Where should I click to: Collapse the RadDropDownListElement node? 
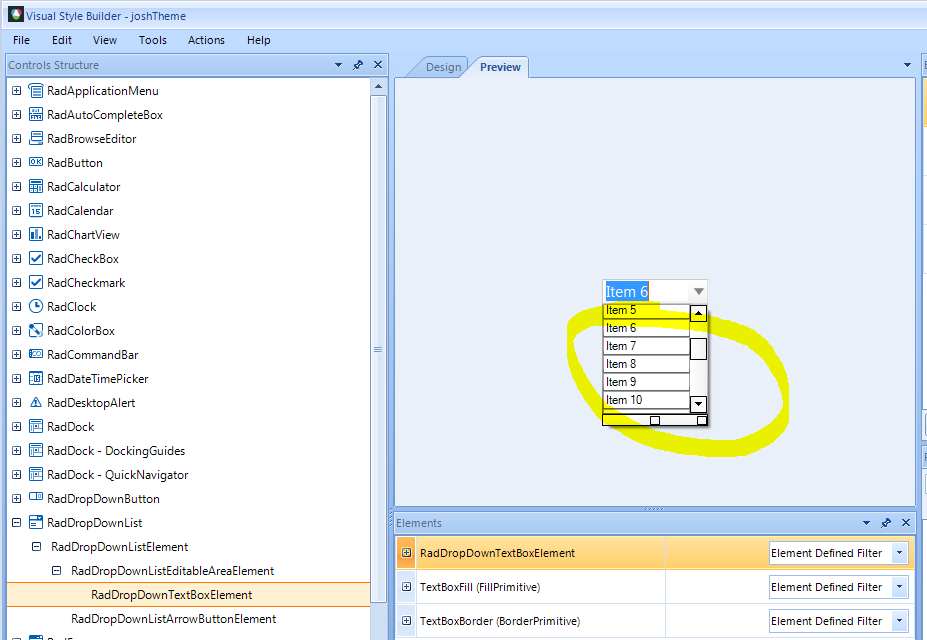36,547
